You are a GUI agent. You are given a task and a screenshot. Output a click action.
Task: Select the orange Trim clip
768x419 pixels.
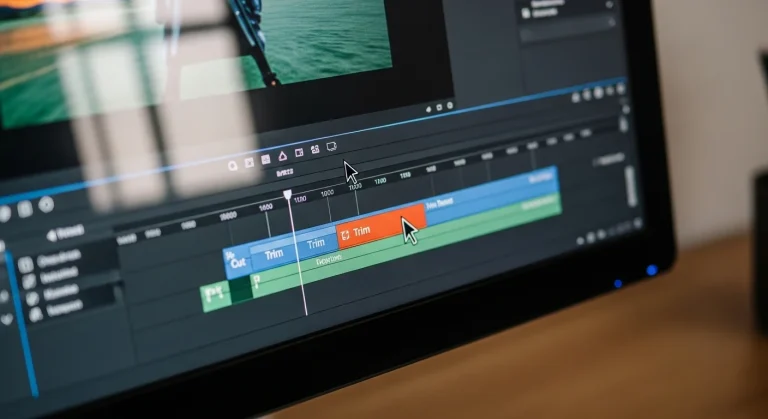[381, 226]
